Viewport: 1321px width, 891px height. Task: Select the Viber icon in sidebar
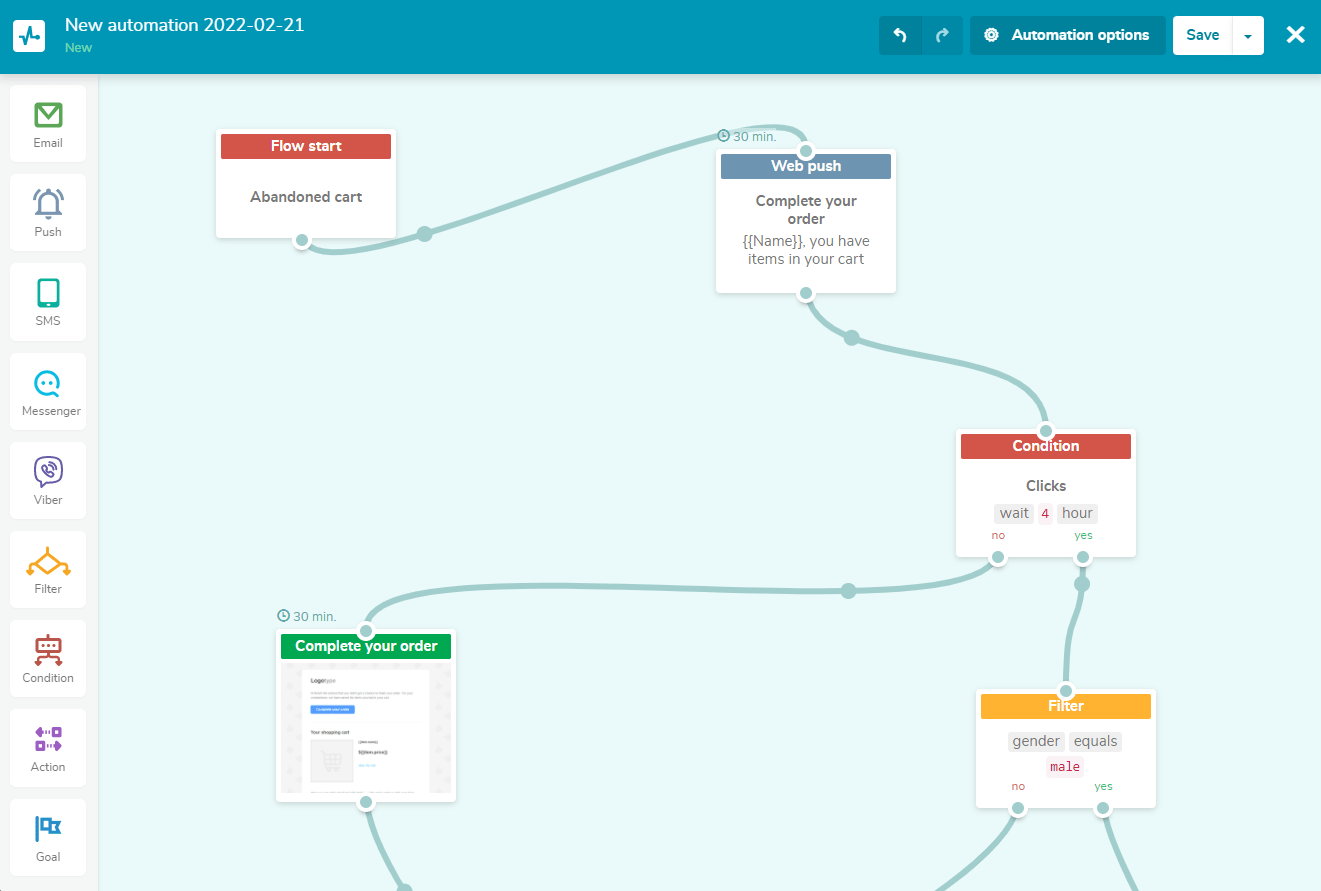pyautogui.click(x=48, y=472)
